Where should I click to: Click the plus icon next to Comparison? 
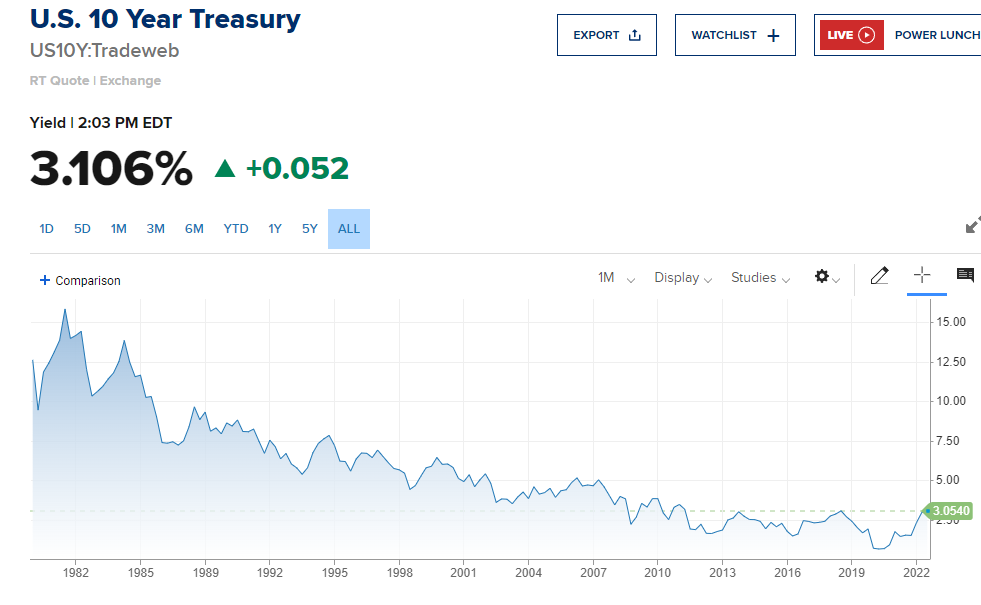[x=44, y=280]
